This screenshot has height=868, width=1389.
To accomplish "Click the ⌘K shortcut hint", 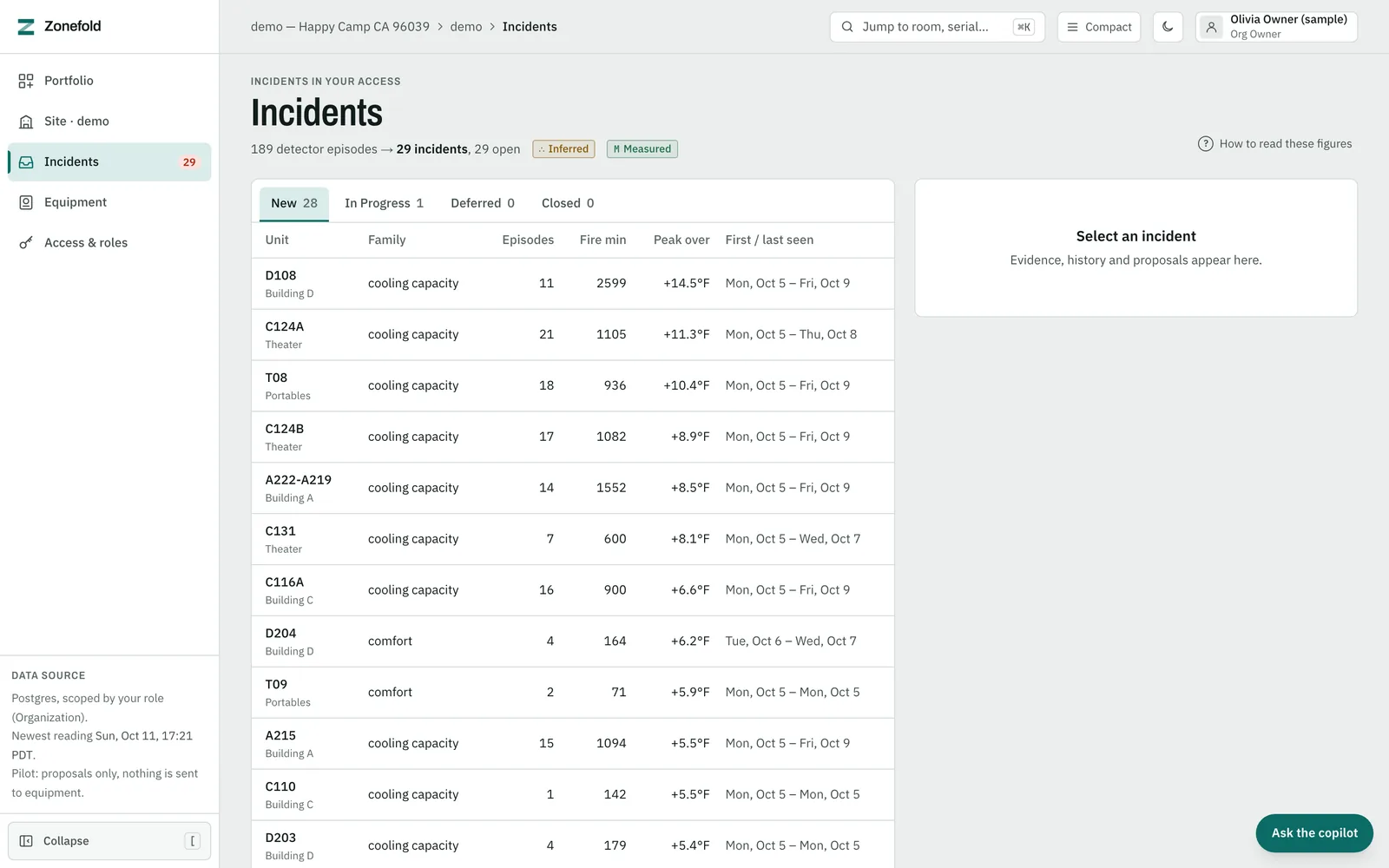I will 1024,27.
